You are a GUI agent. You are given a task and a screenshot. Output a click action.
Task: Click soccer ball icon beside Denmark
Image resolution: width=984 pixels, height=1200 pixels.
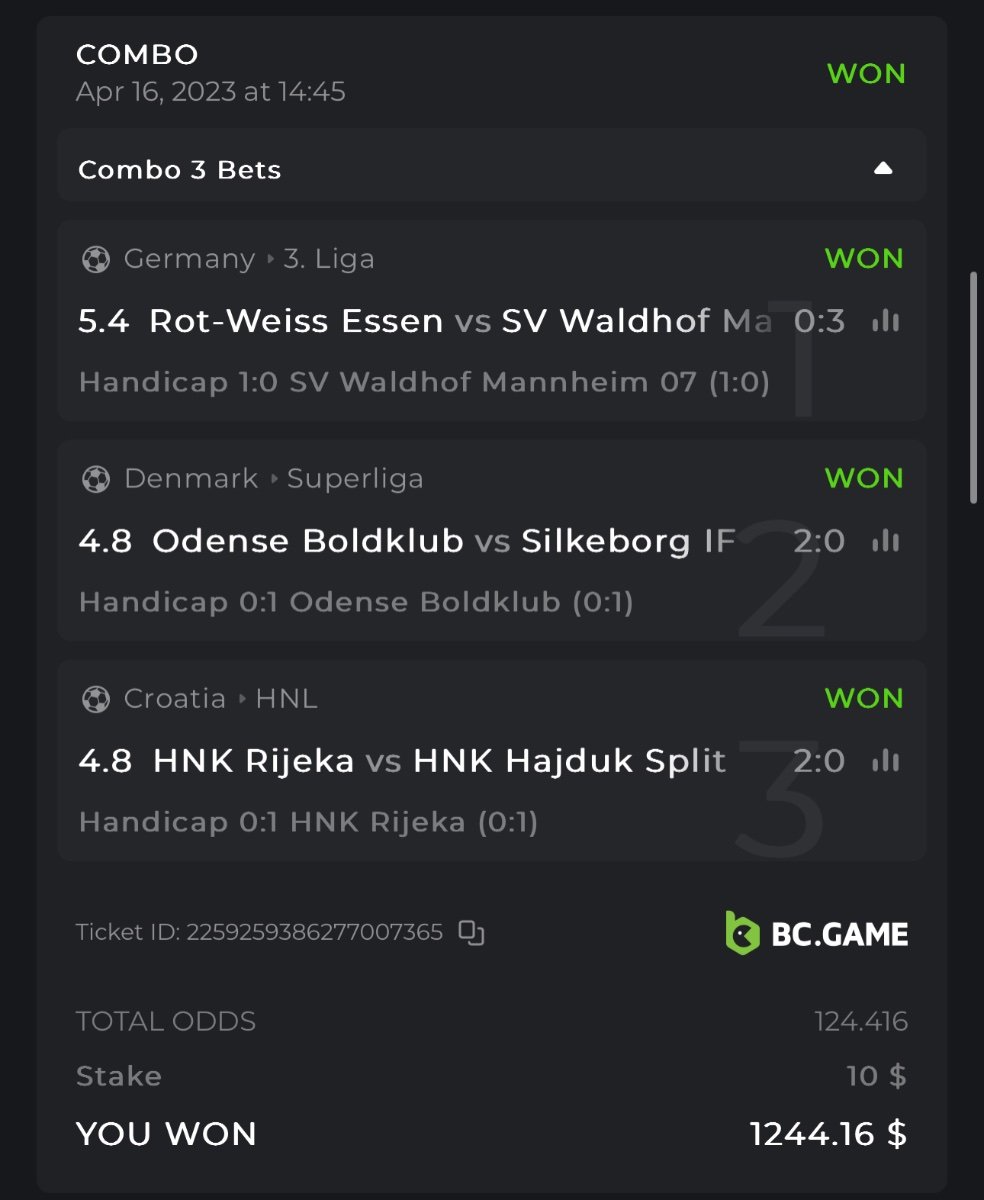point(95,479)
